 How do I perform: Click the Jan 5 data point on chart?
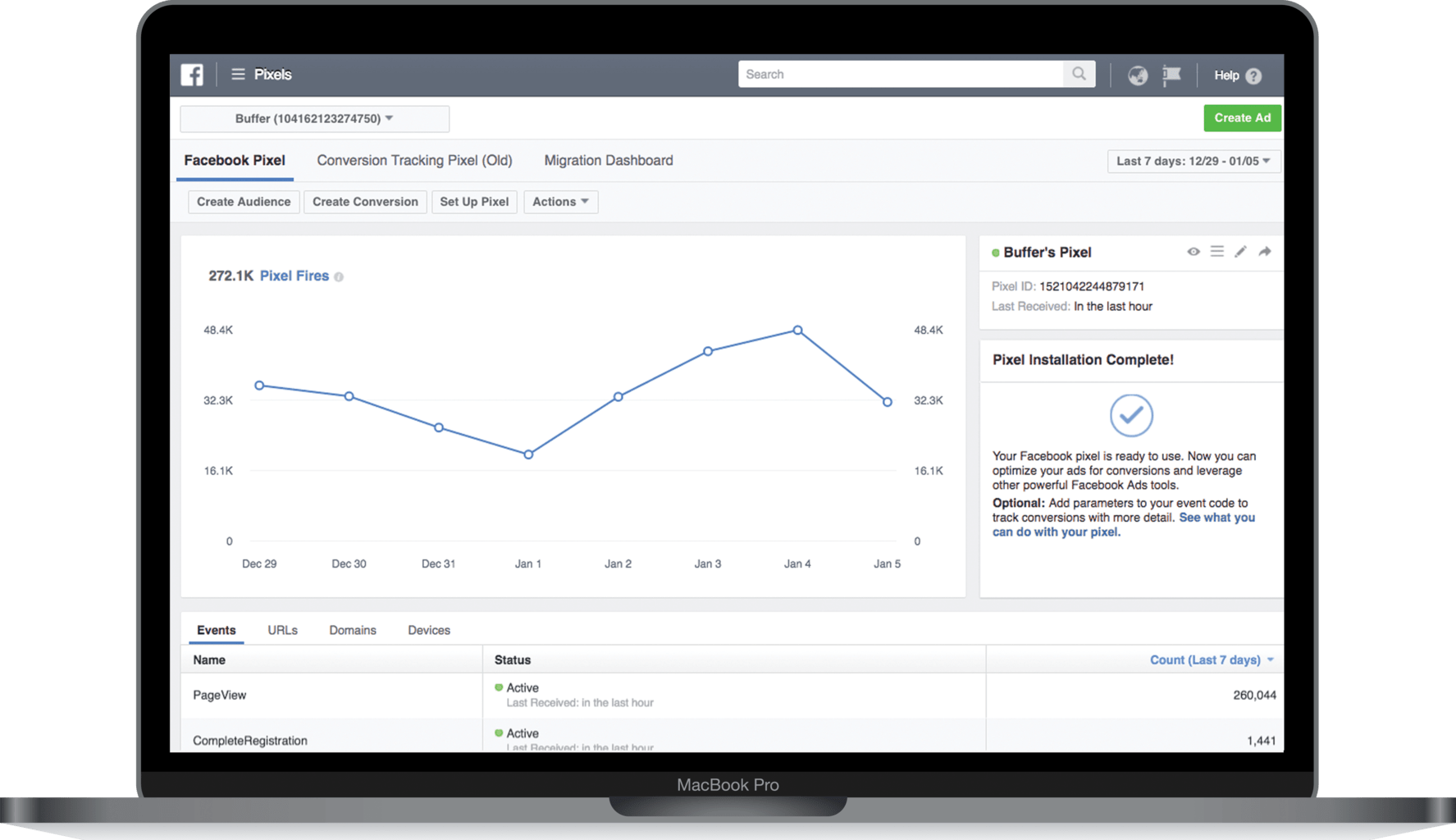pyautogui.click(x=888, y=402)
